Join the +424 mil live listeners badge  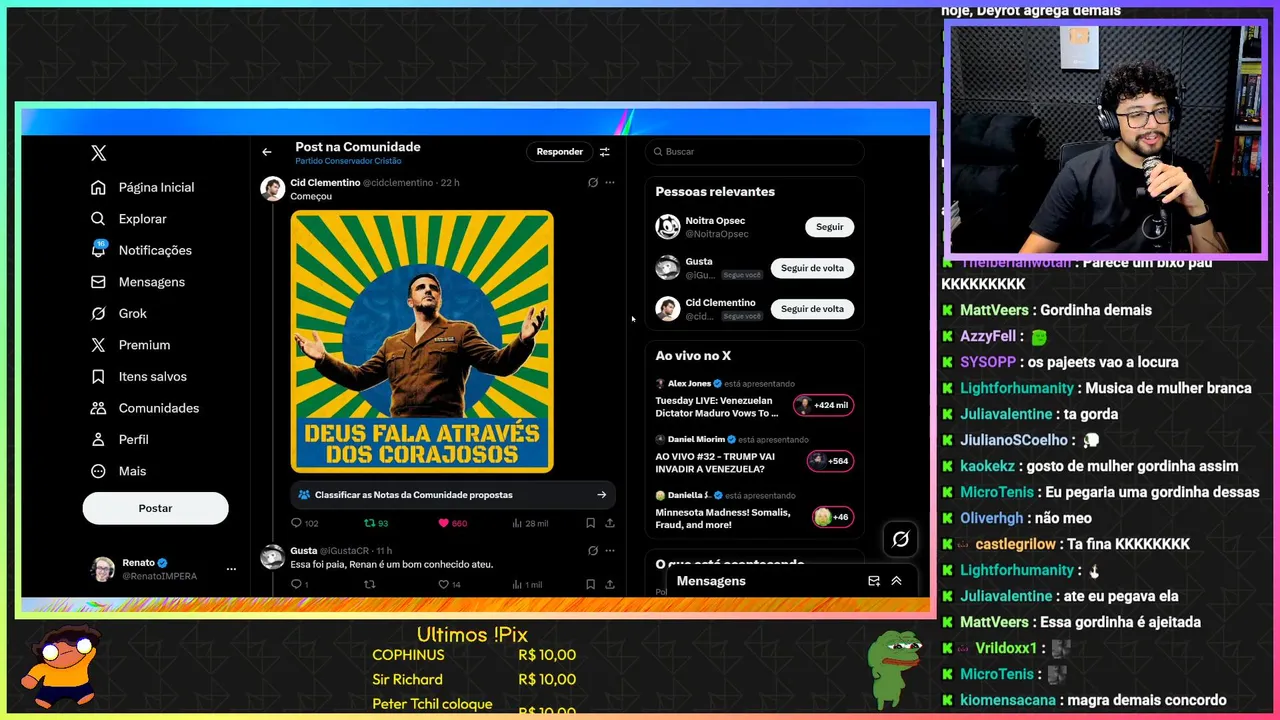tap(823, 405)
